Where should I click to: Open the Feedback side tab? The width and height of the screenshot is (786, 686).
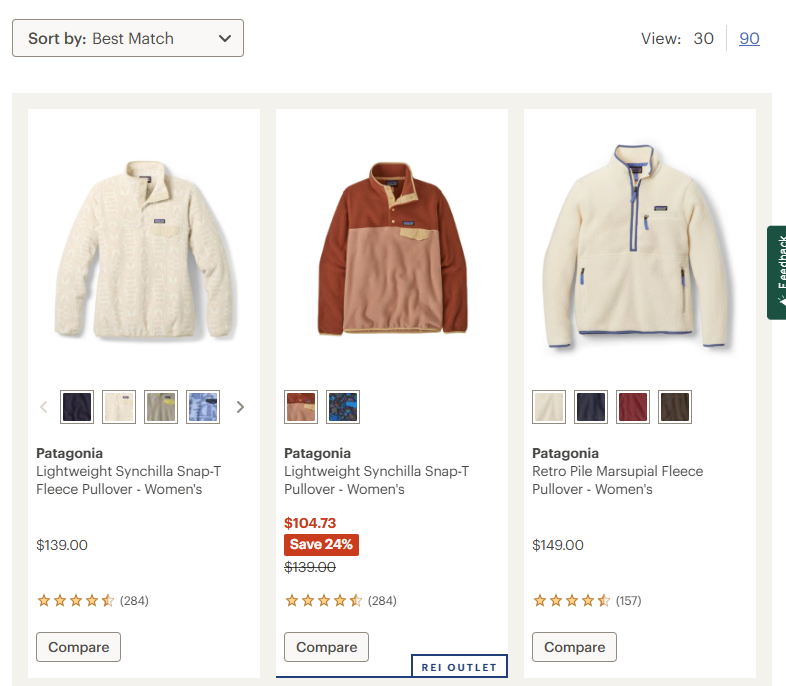click(777, 272)
